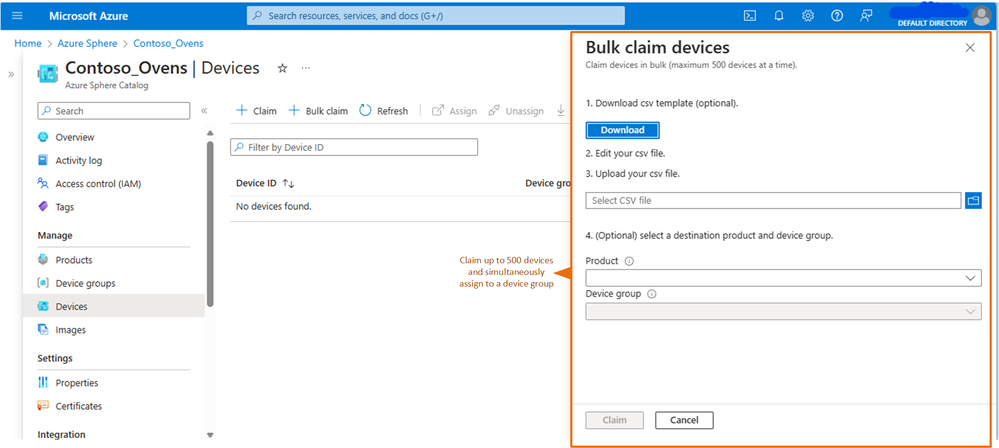Click the Filter by Device ID field
The height and width of the screenshot is (448, 999).
pos(354,147)
